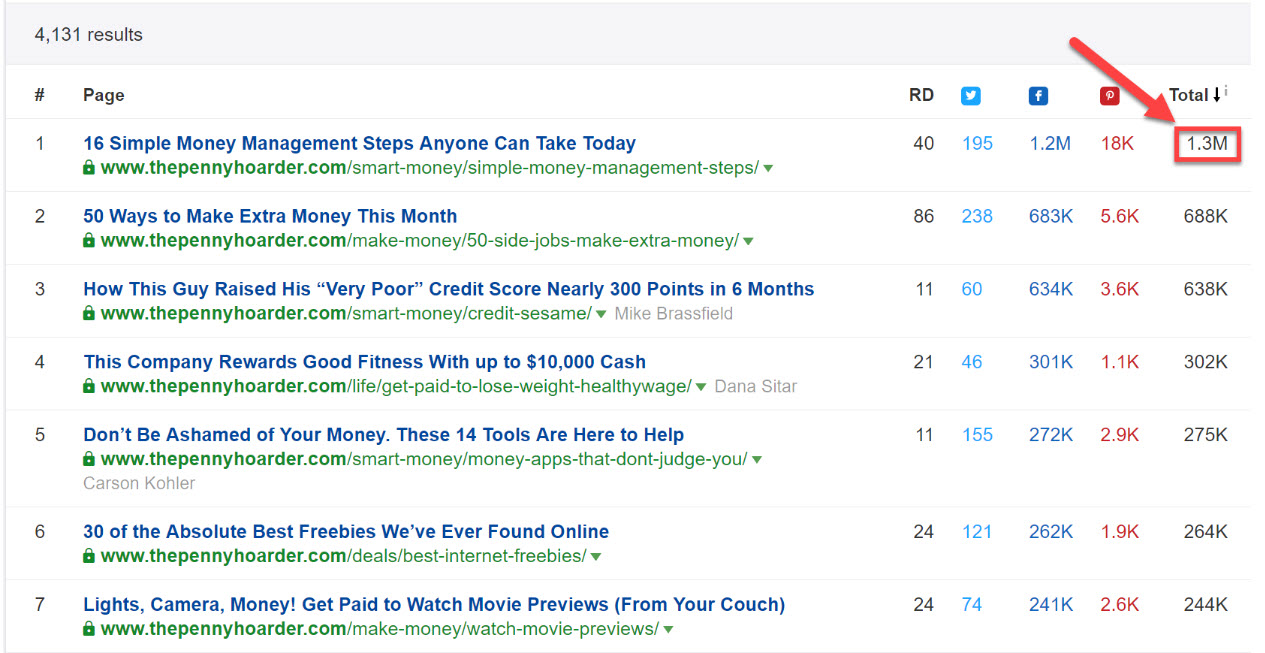The height and width of the screenshot is (653, 1265).
Task: Click the highlighted 1.3M total value
Action: 1206,144
